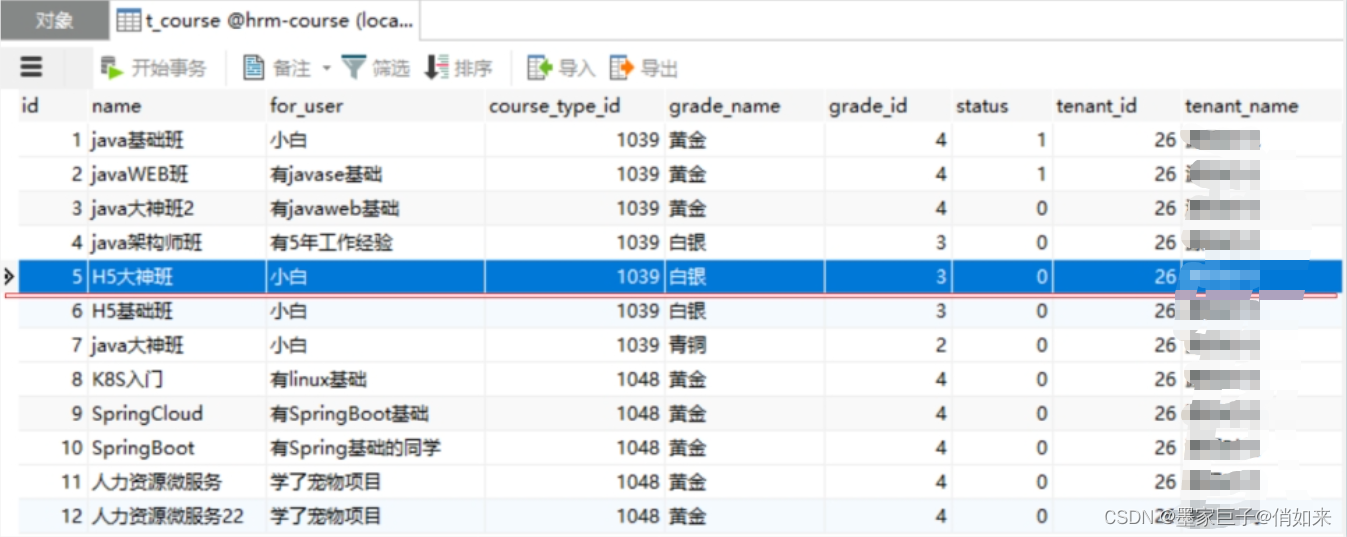The image size is (1347, 537).
Task: Select the K8S入门 name cell
Action: click(x=176, y=379)
